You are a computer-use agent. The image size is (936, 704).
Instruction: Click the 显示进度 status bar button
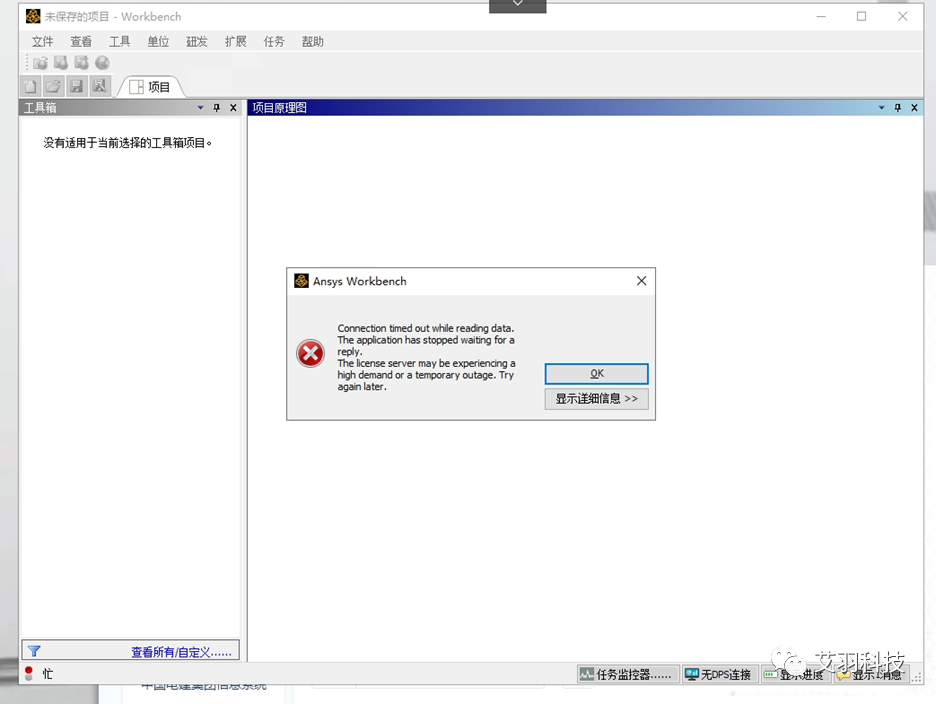coord(795,675)
